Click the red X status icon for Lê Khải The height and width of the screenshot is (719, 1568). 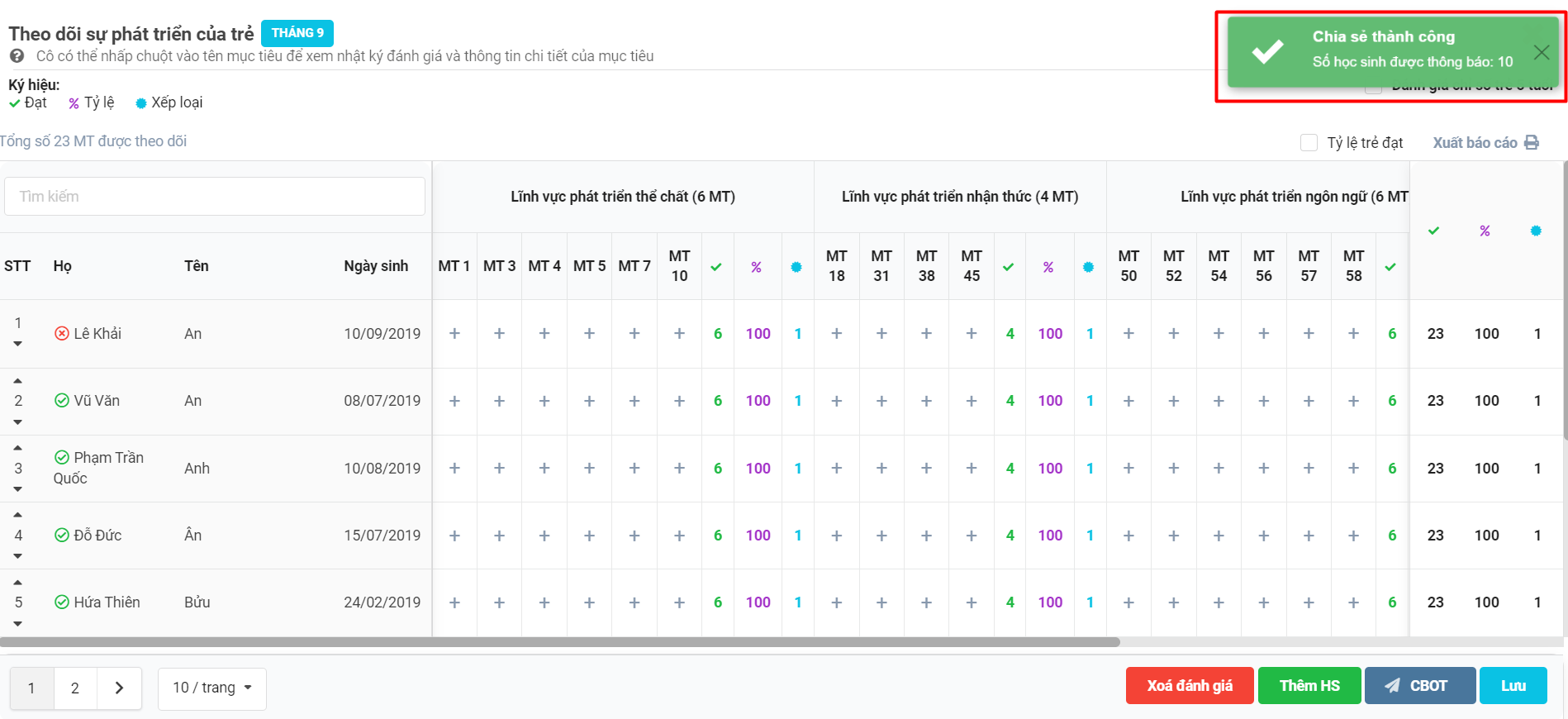(x=62, y=333)
